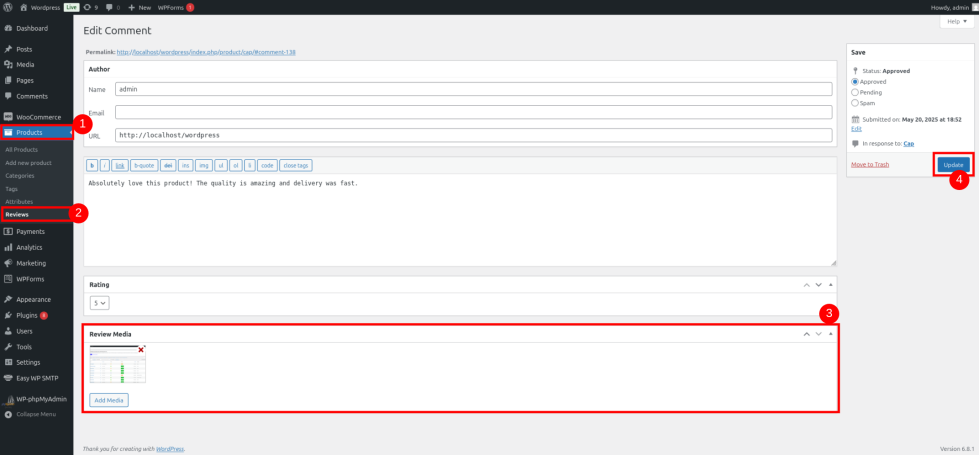Open the Rating dropdown showing 5
The image size is (979, 455).
[100, 303]
